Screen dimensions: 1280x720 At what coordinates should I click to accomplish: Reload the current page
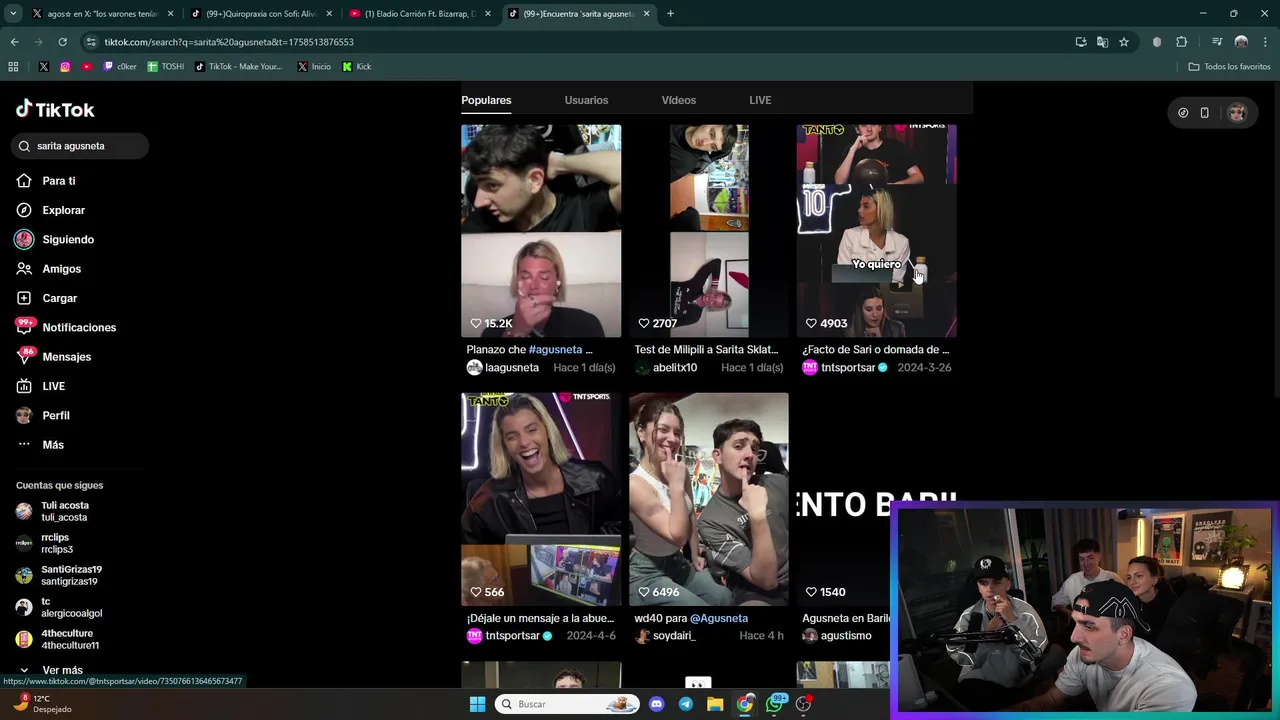(x=62, y=42)
